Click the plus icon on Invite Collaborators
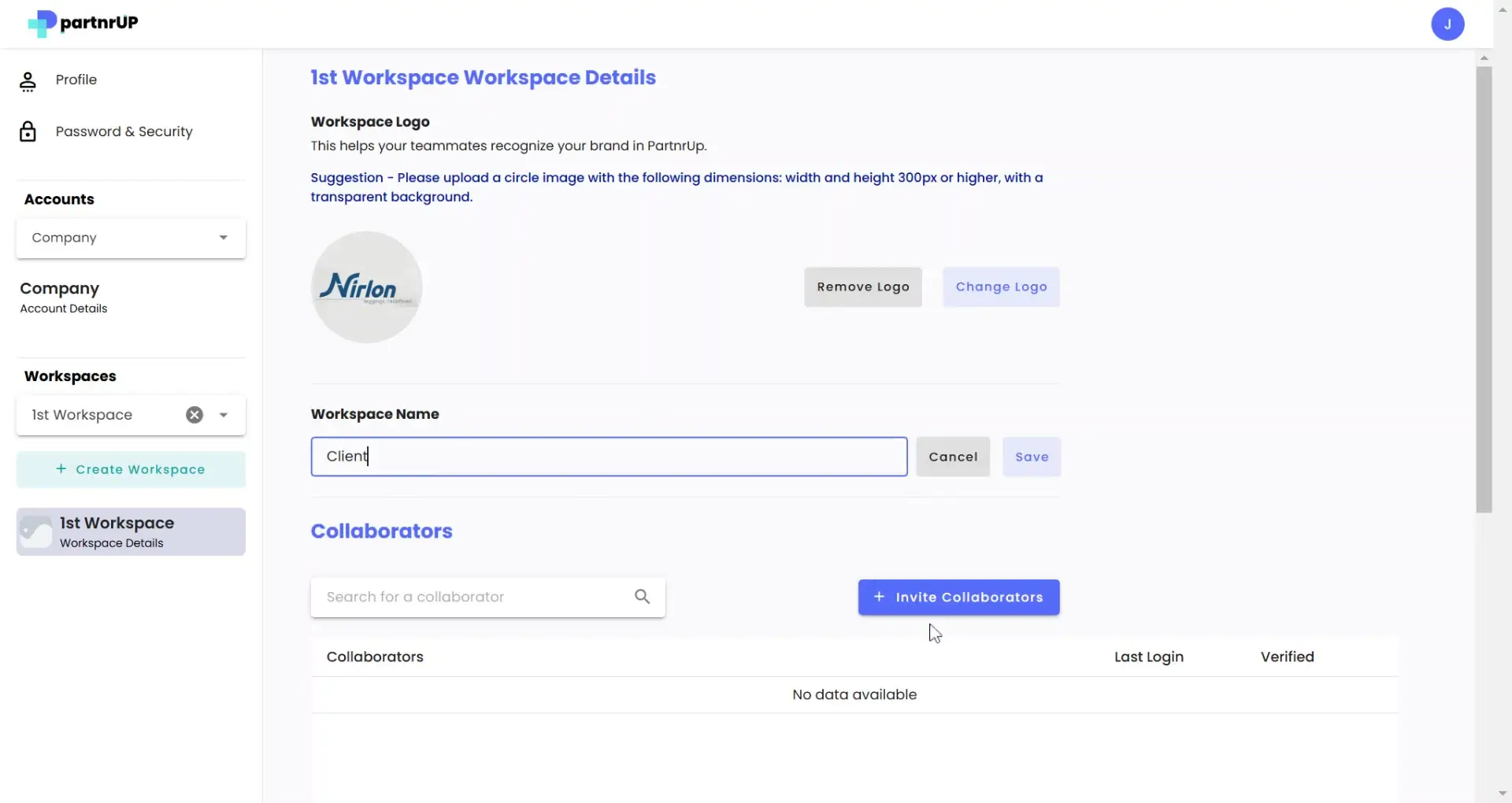 pyautogui.click(x=880, y=597)
